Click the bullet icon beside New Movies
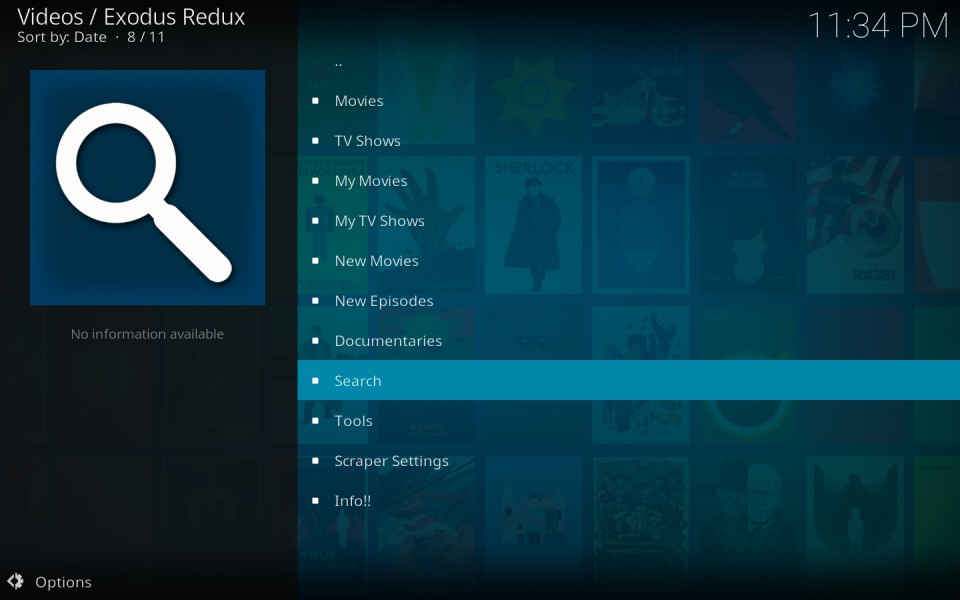Viewport: 960px width, 600px height. (x=315, y=261)
